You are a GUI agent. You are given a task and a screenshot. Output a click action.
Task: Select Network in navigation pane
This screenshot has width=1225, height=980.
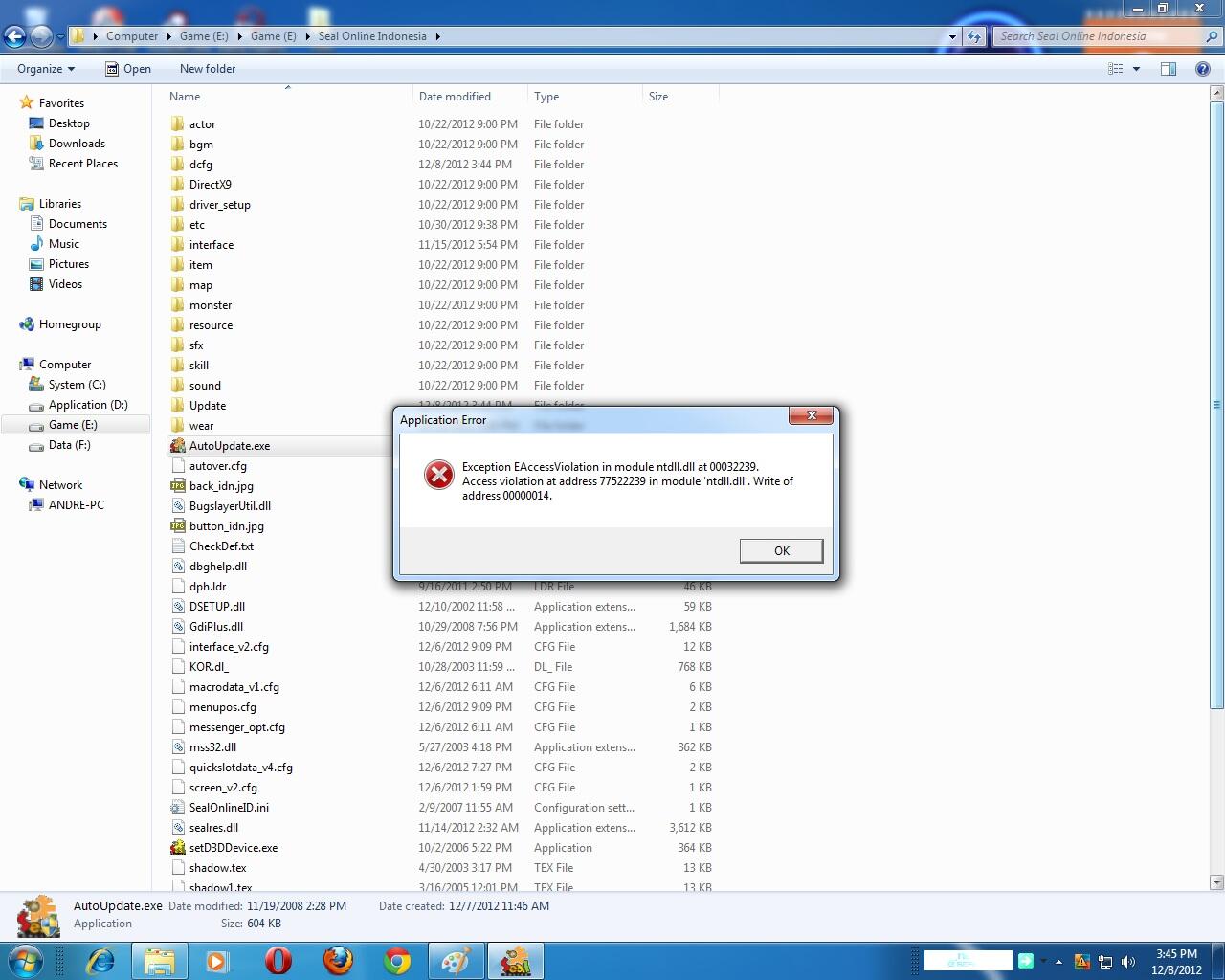pyautogui.click(x=60, y=485)
